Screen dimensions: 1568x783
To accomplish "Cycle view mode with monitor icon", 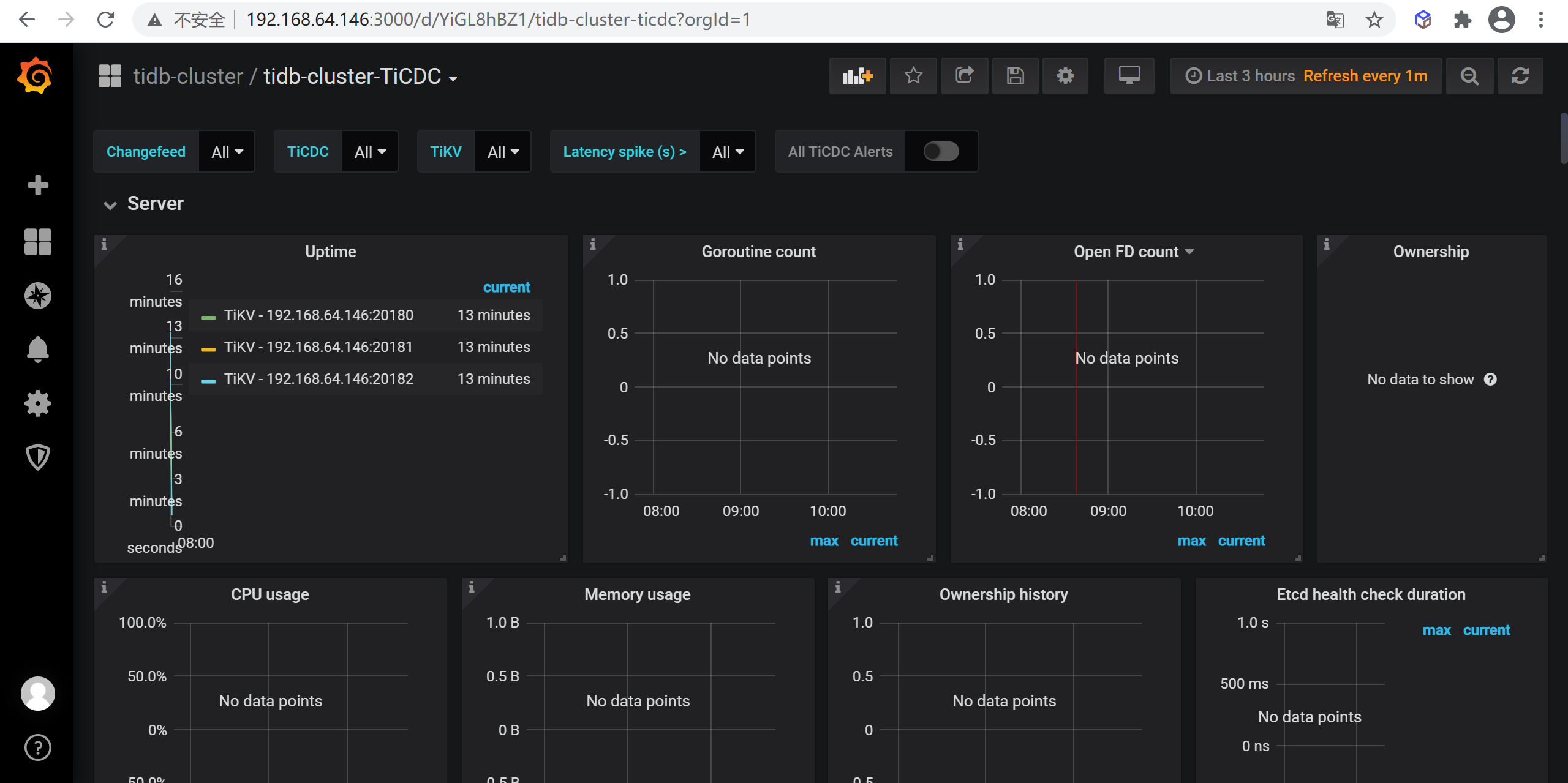I will point(1129,76).
